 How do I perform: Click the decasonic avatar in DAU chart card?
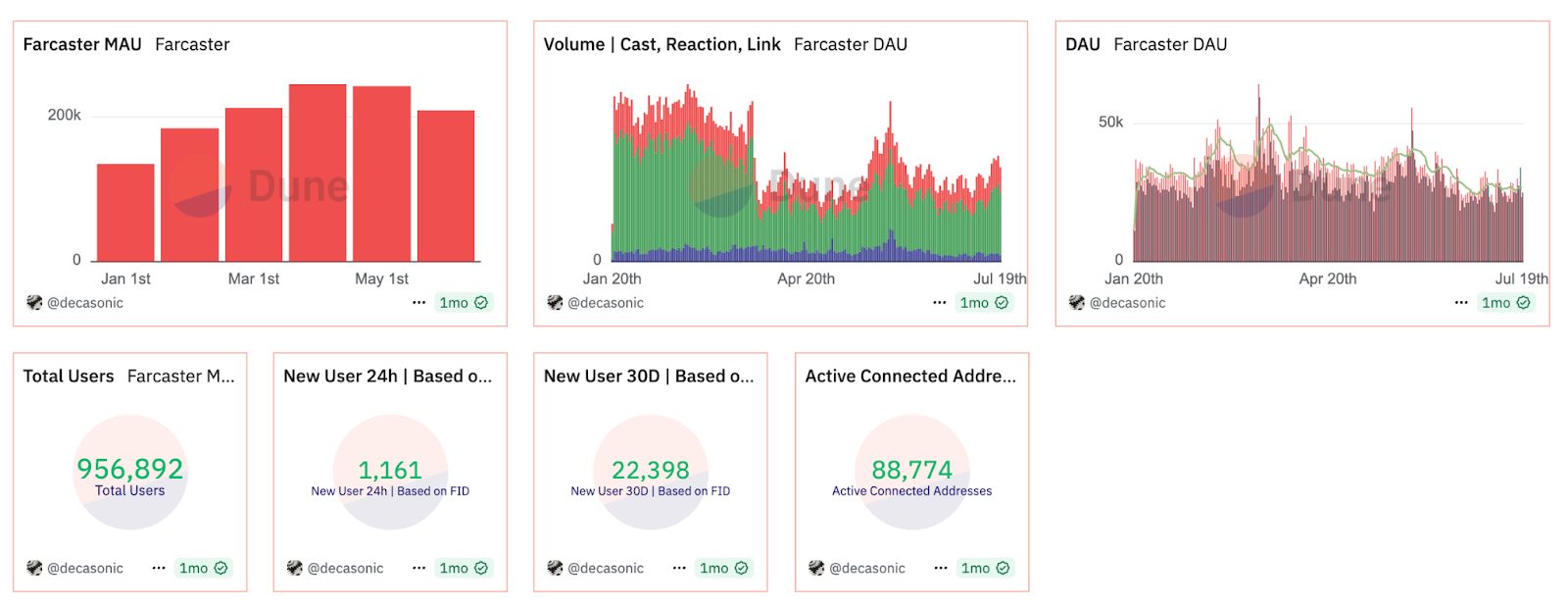1076,303
